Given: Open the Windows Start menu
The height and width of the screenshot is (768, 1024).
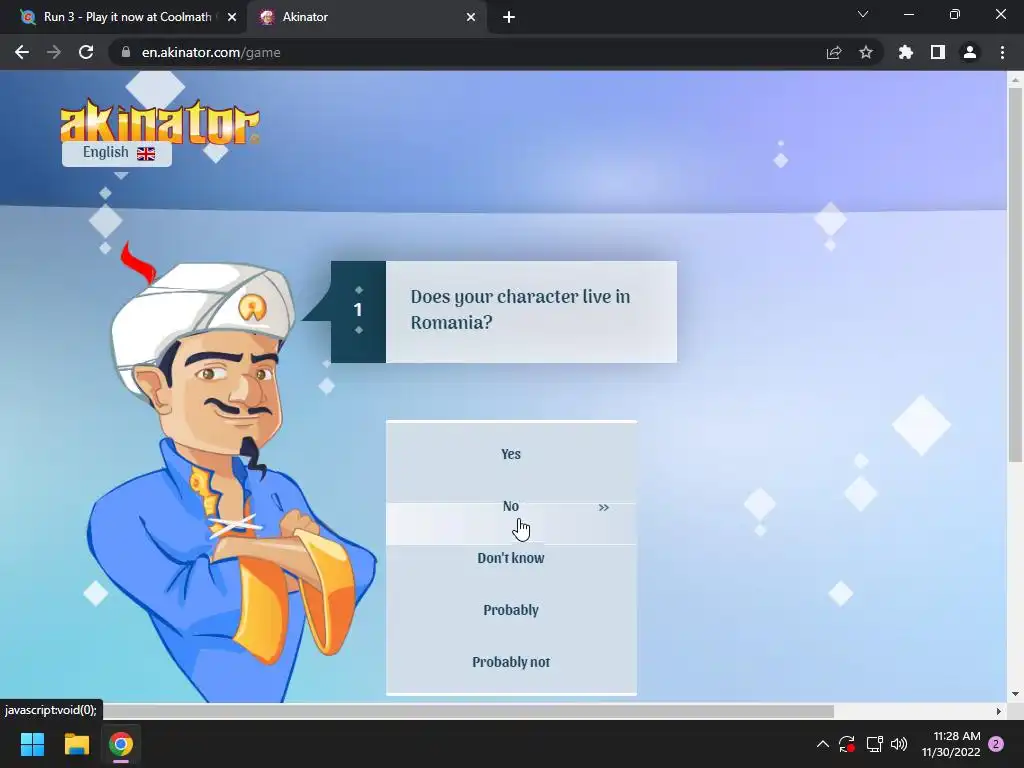Looking at the screenshot, I should click(32, 744).
